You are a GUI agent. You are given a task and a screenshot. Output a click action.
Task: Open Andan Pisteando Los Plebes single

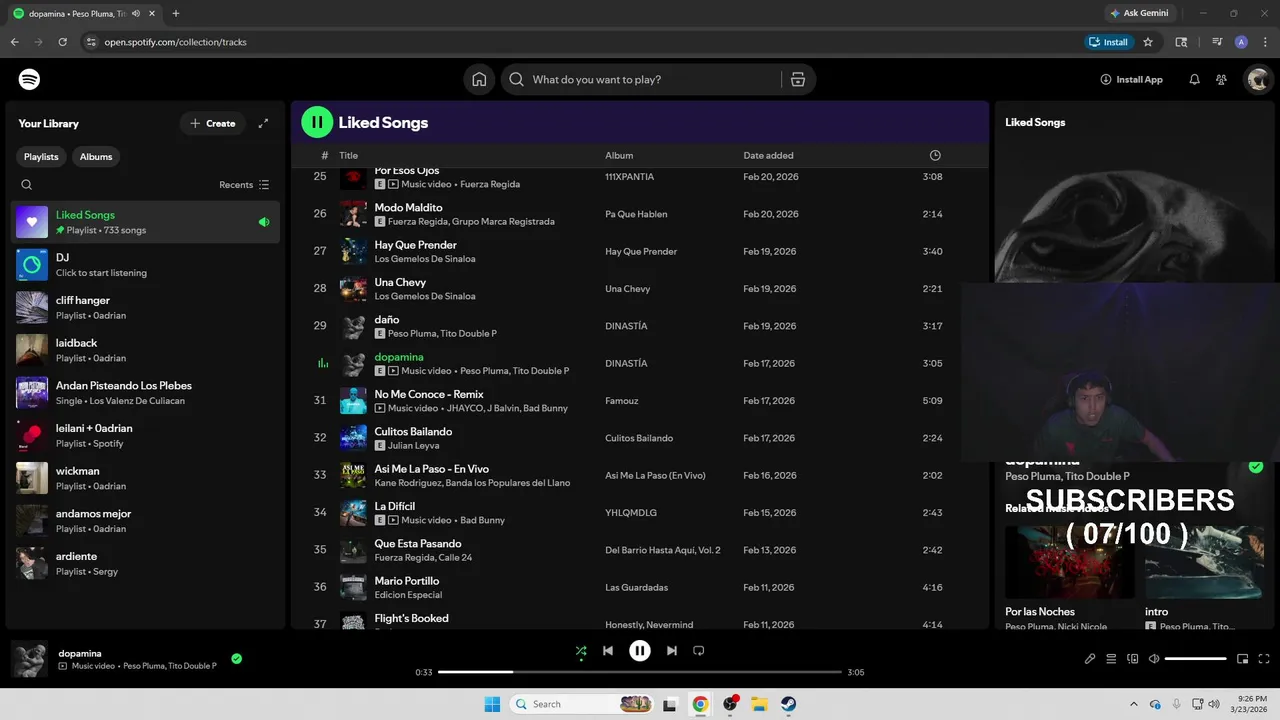pyautogui.click(x=146, y=393)
